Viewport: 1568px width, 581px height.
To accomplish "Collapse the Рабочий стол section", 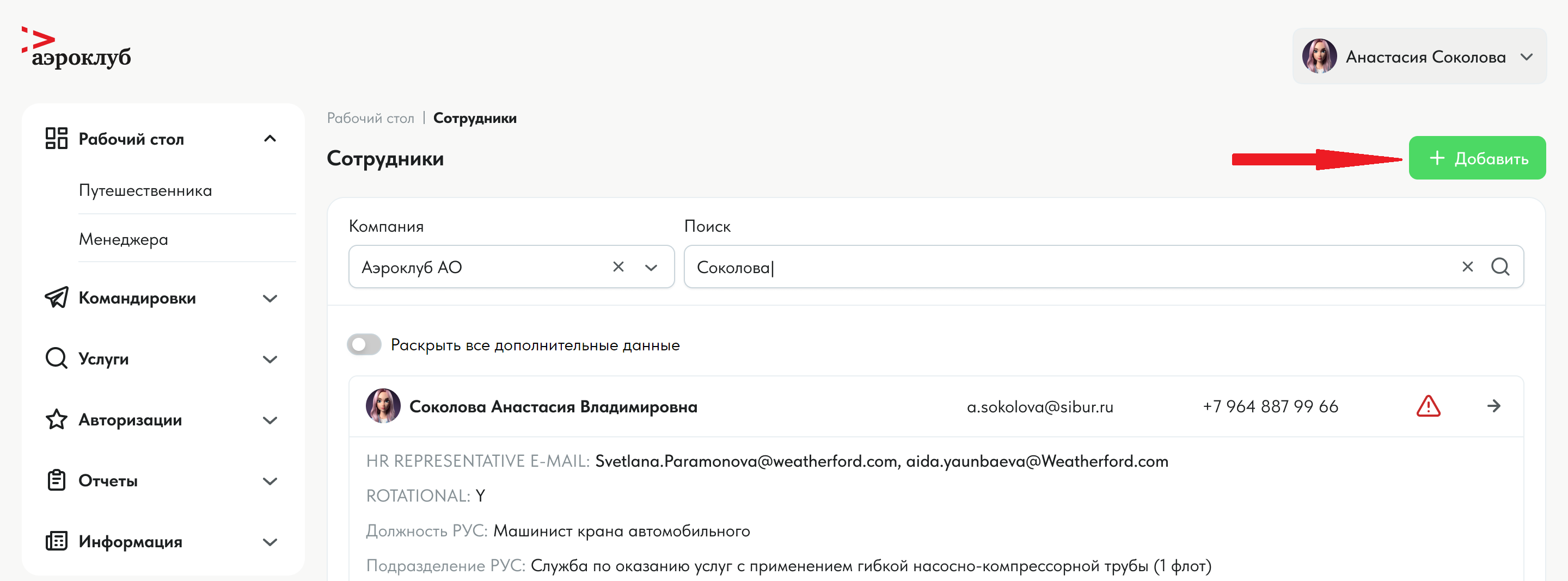I will pos(269,139).
